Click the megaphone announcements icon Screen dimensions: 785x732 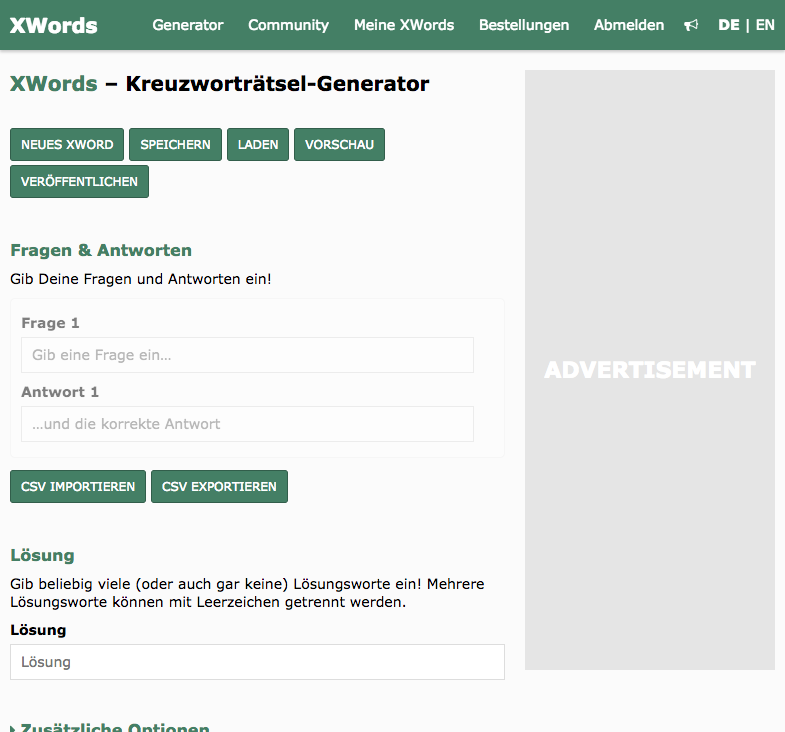[691, 25]
